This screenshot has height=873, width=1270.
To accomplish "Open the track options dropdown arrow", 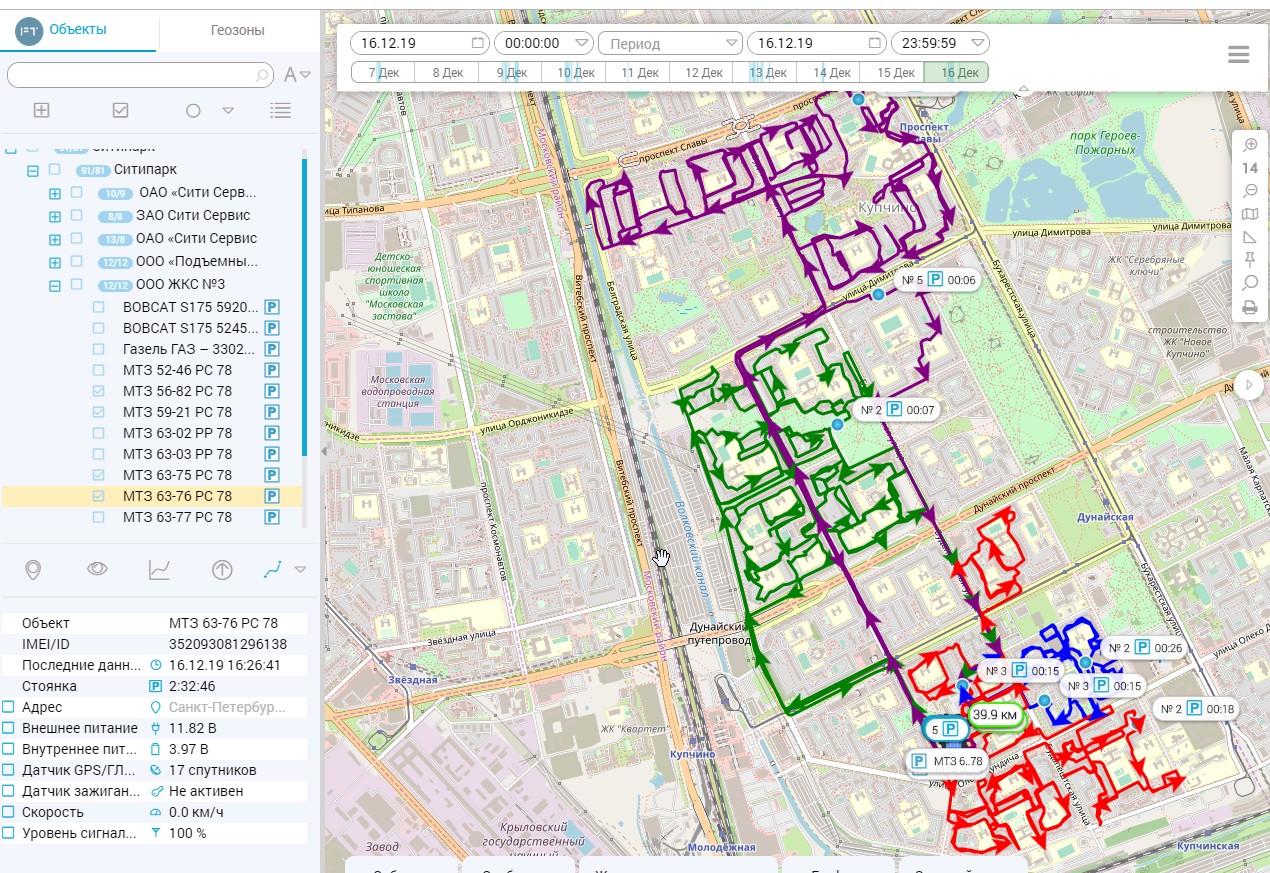I will click(299, 570).
